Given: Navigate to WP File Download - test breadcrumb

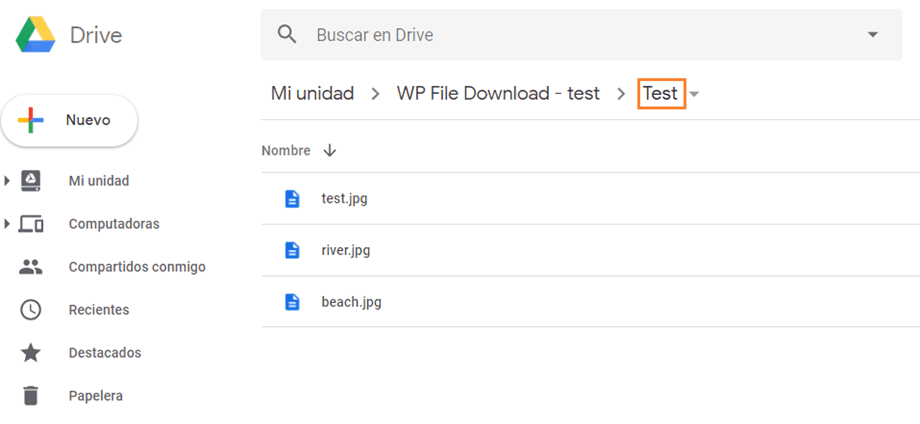Looking at the screenshot, I should (498, 94).
